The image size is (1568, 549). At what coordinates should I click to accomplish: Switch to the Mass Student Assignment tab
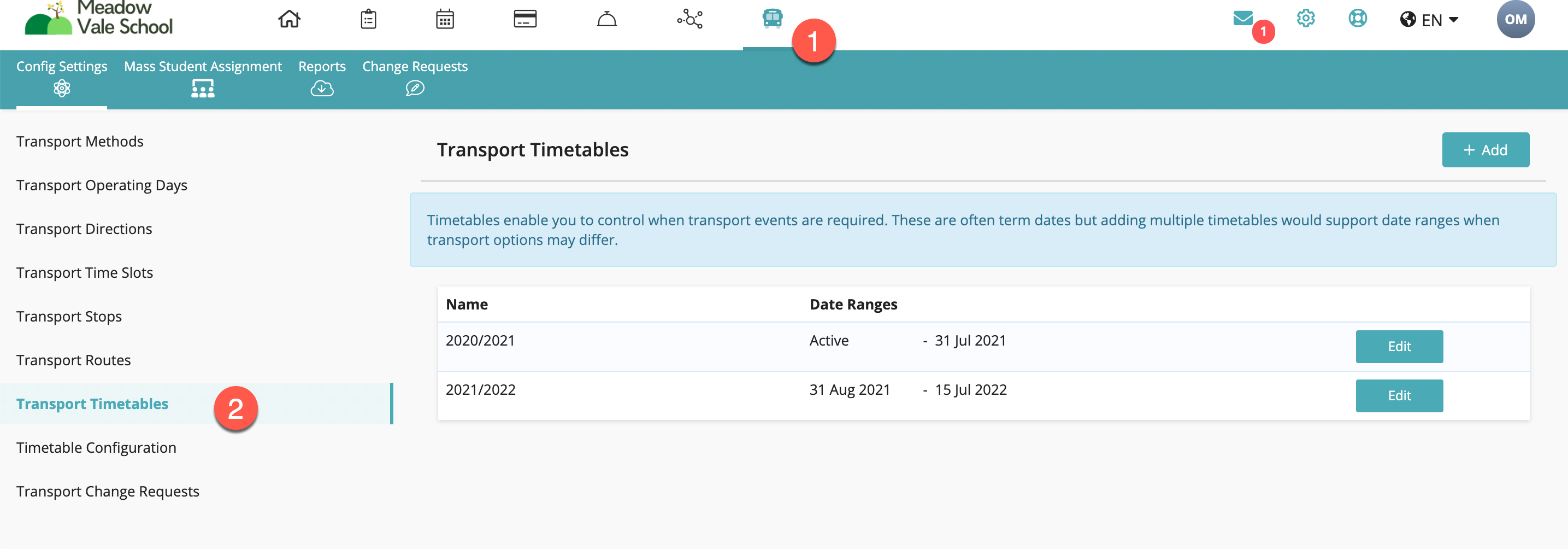(203, 78)
